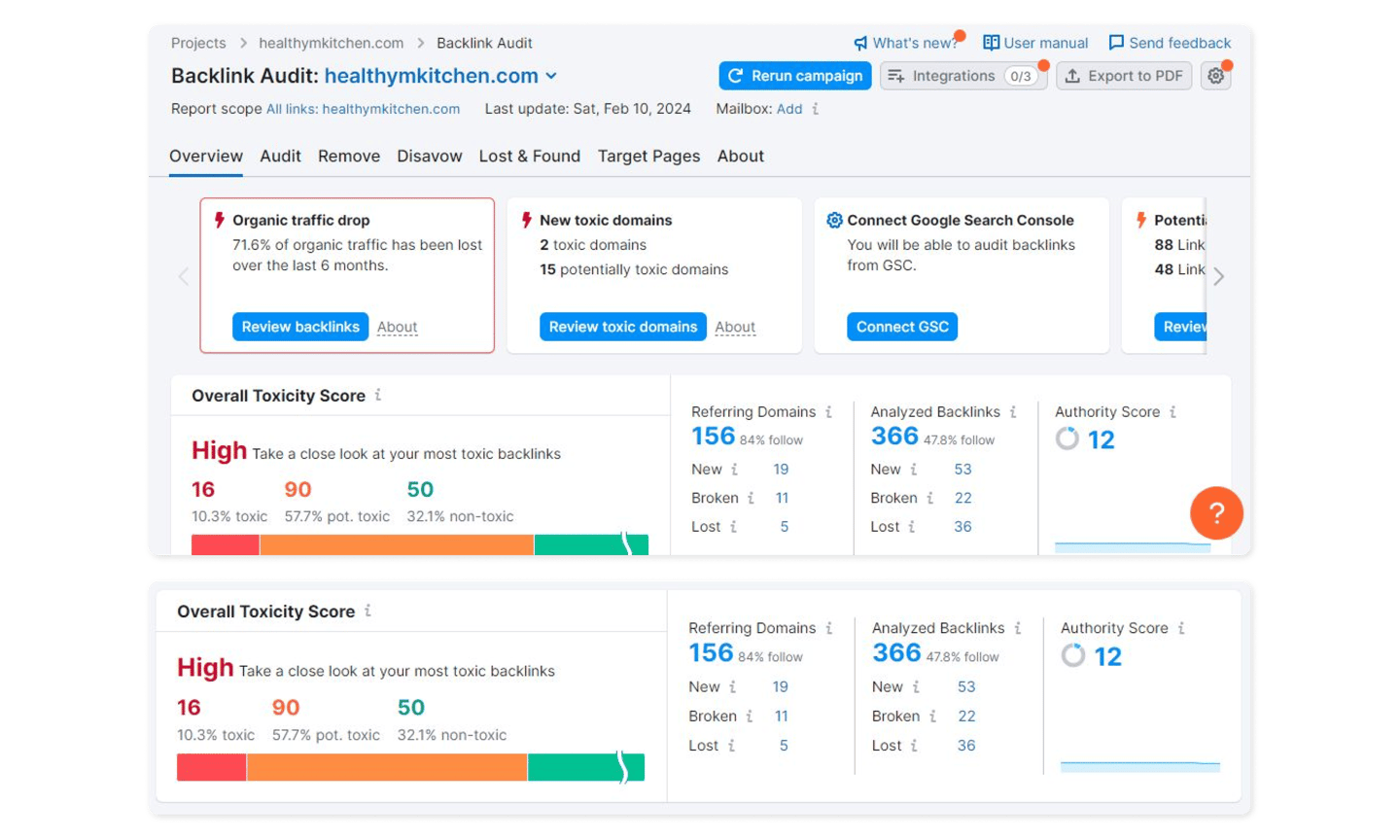
Task: Click the upper toxic count 16
Action: tap(203, 489)
